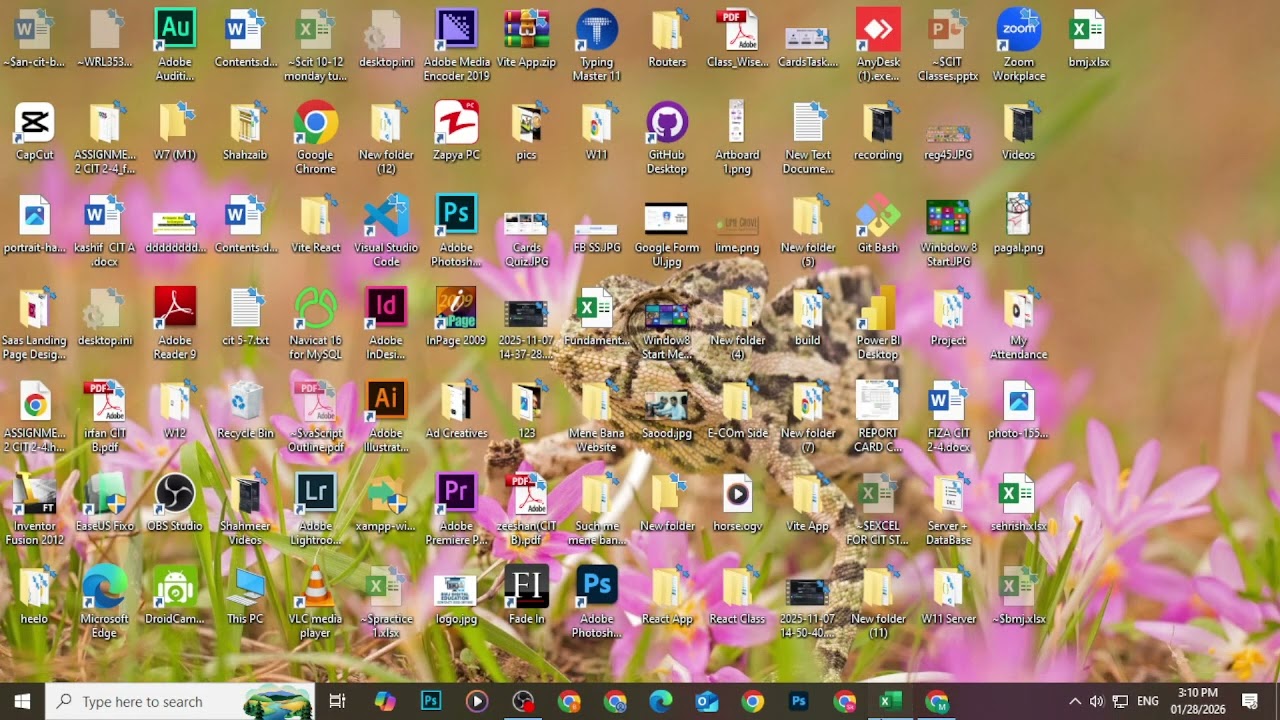Select the Adobe Illustrator icon
Image resolution: width=1280 pixels, height=720 pixels.
386,416
